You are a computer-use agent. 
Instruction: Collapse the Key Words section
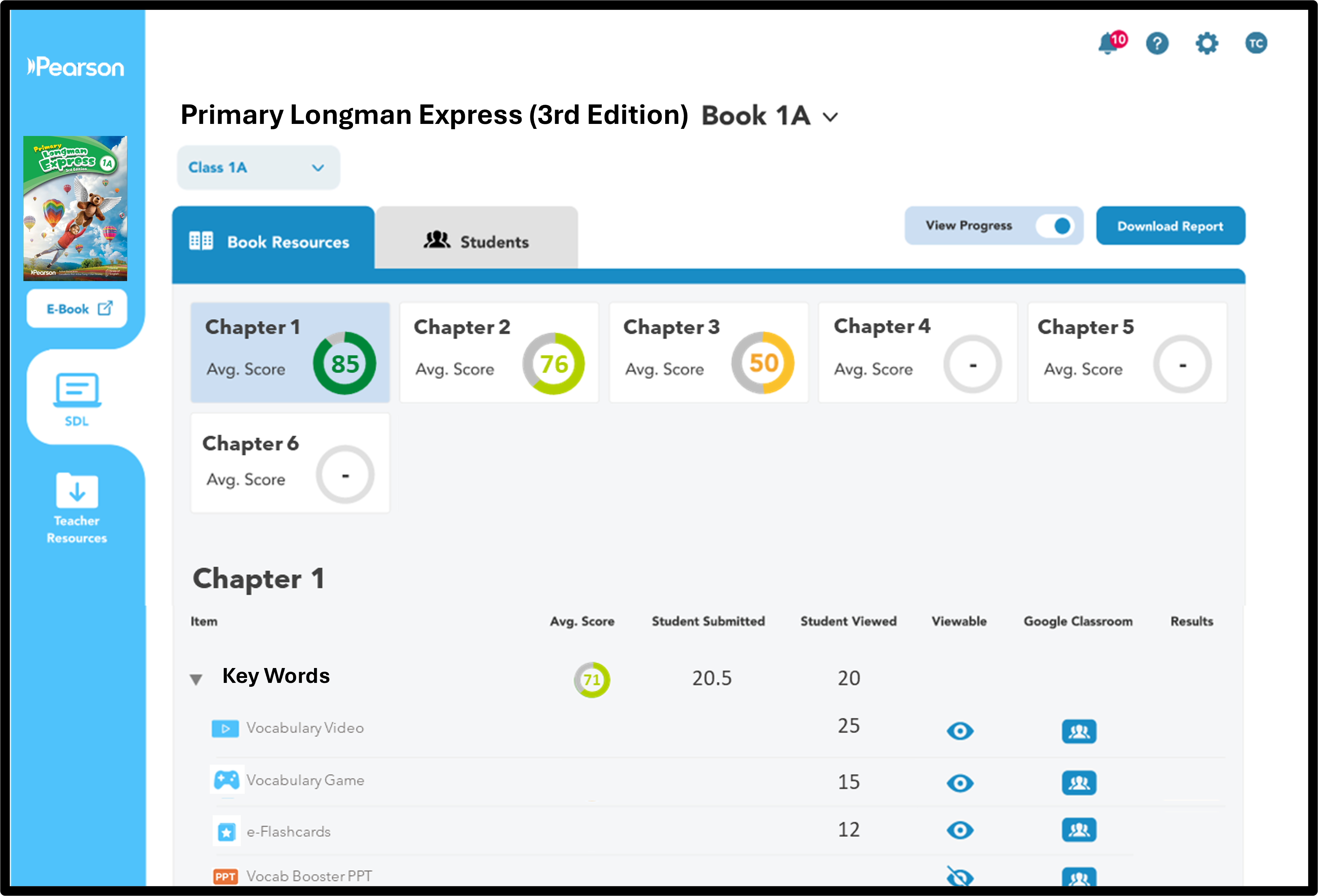click(196, 679)
